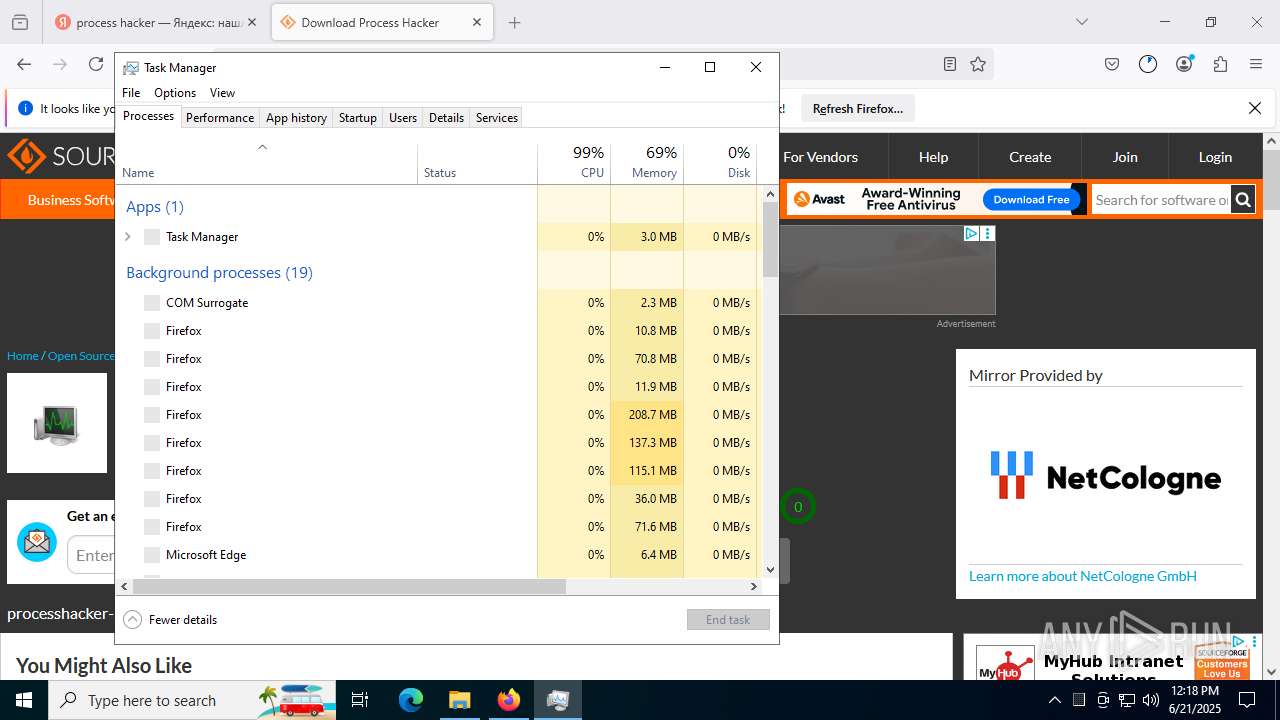Switch to the Details tab
This screenshot has width=1280, height=720.
[446, 118]
